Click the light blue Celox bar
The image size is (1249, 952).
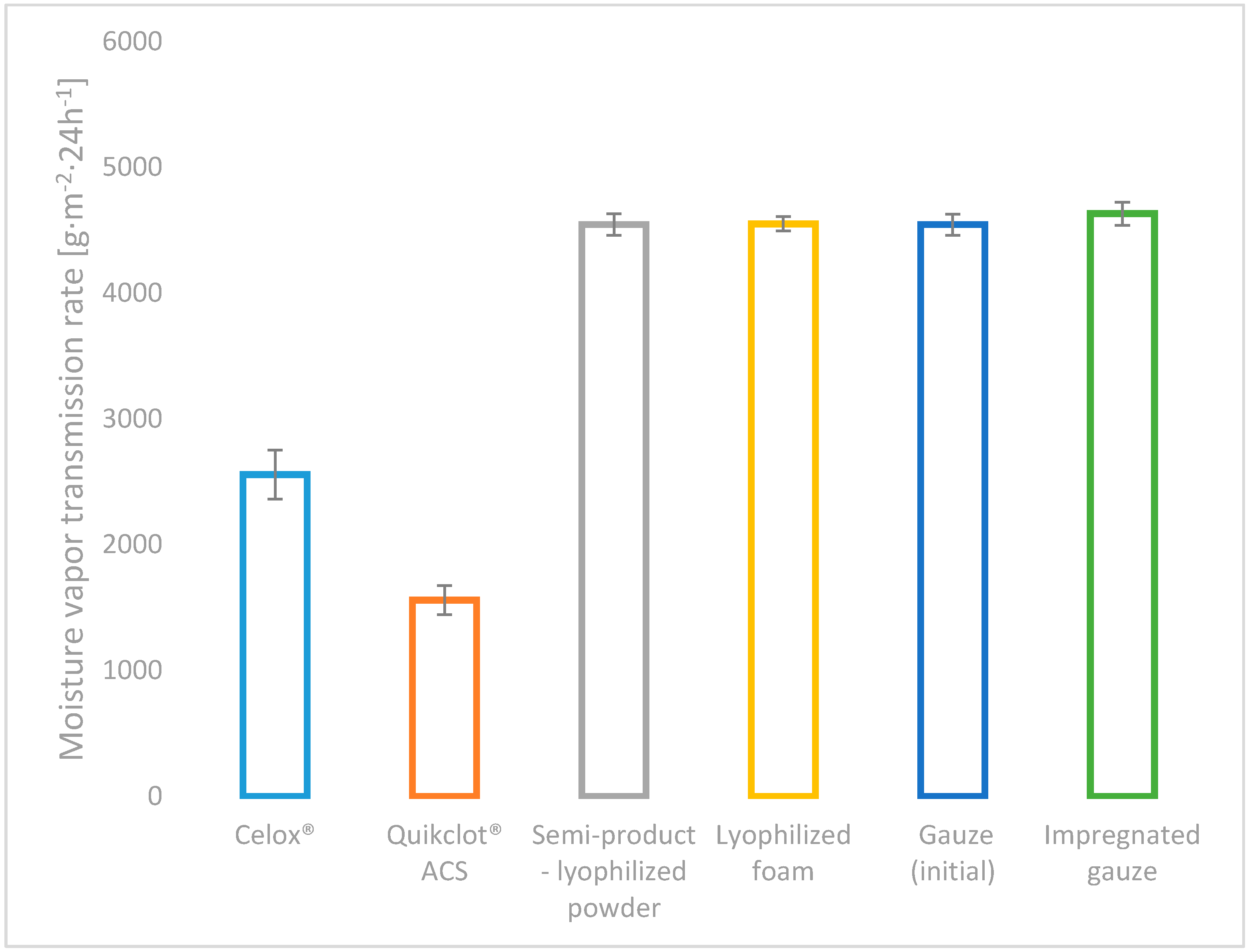(x=275, y=635)
